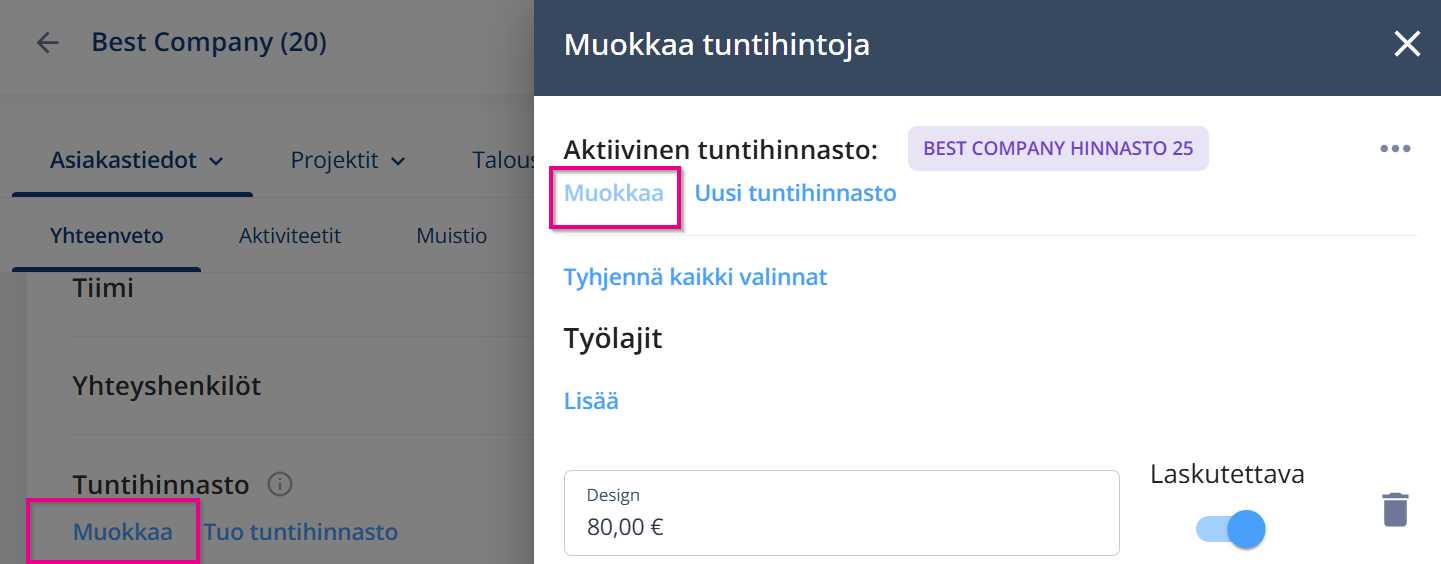The image size is (1441, 564).
Task: Open the Aktiviteetit tab
Action: pyautogui.click(x=290, y=236)
